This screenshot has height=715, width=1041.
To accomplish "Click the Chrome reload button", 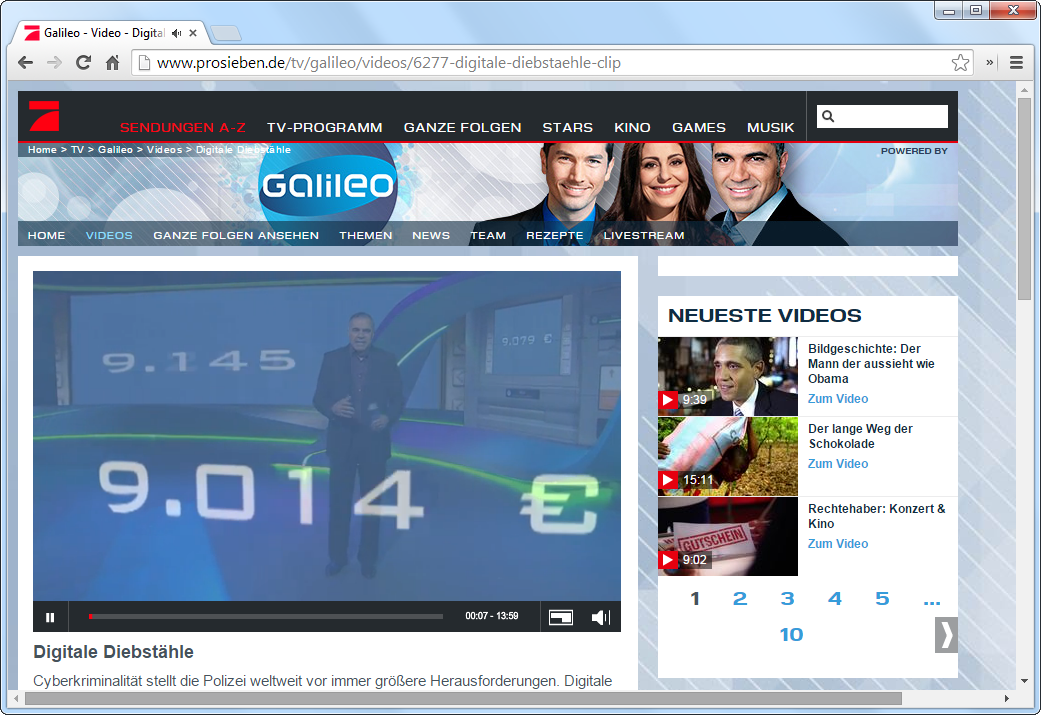I will point(83,62).
